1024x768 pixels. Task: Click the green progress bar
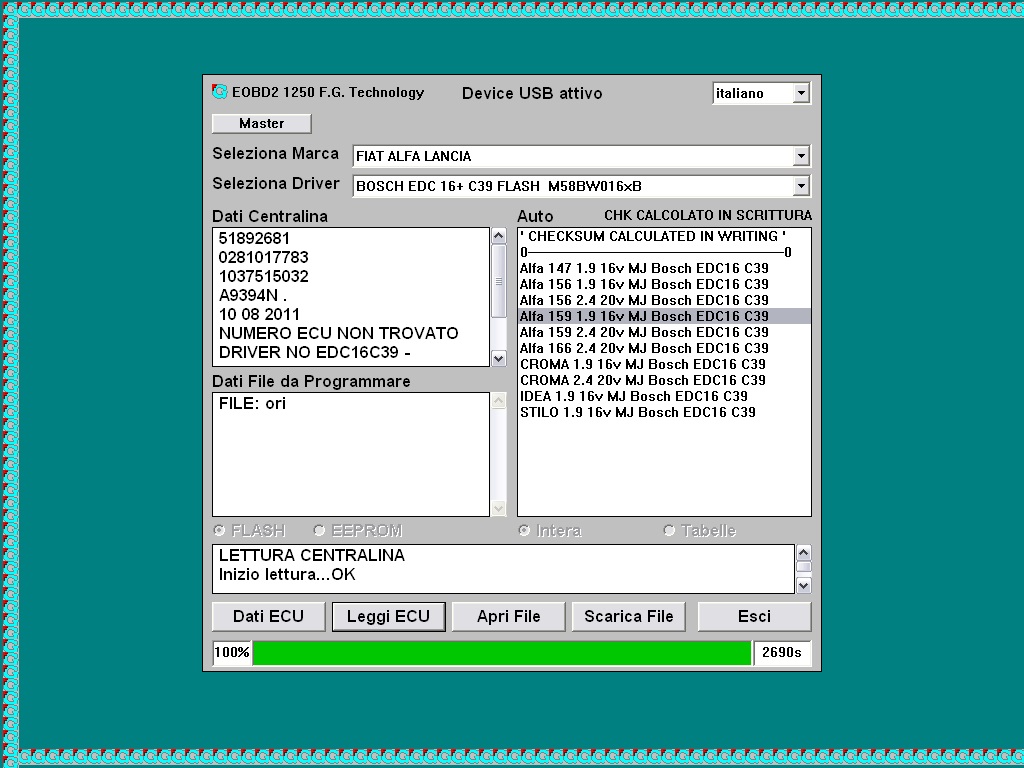(x=502, y=653)
